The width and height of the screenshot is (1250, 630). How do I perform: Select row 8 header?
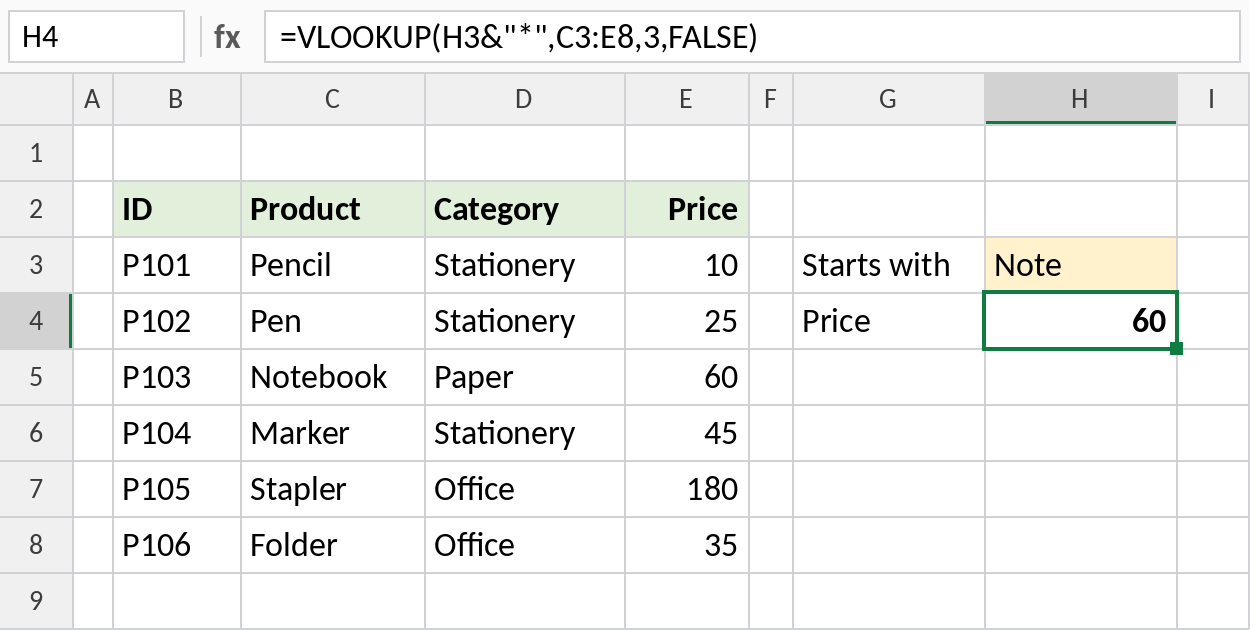tap(37, 545)
